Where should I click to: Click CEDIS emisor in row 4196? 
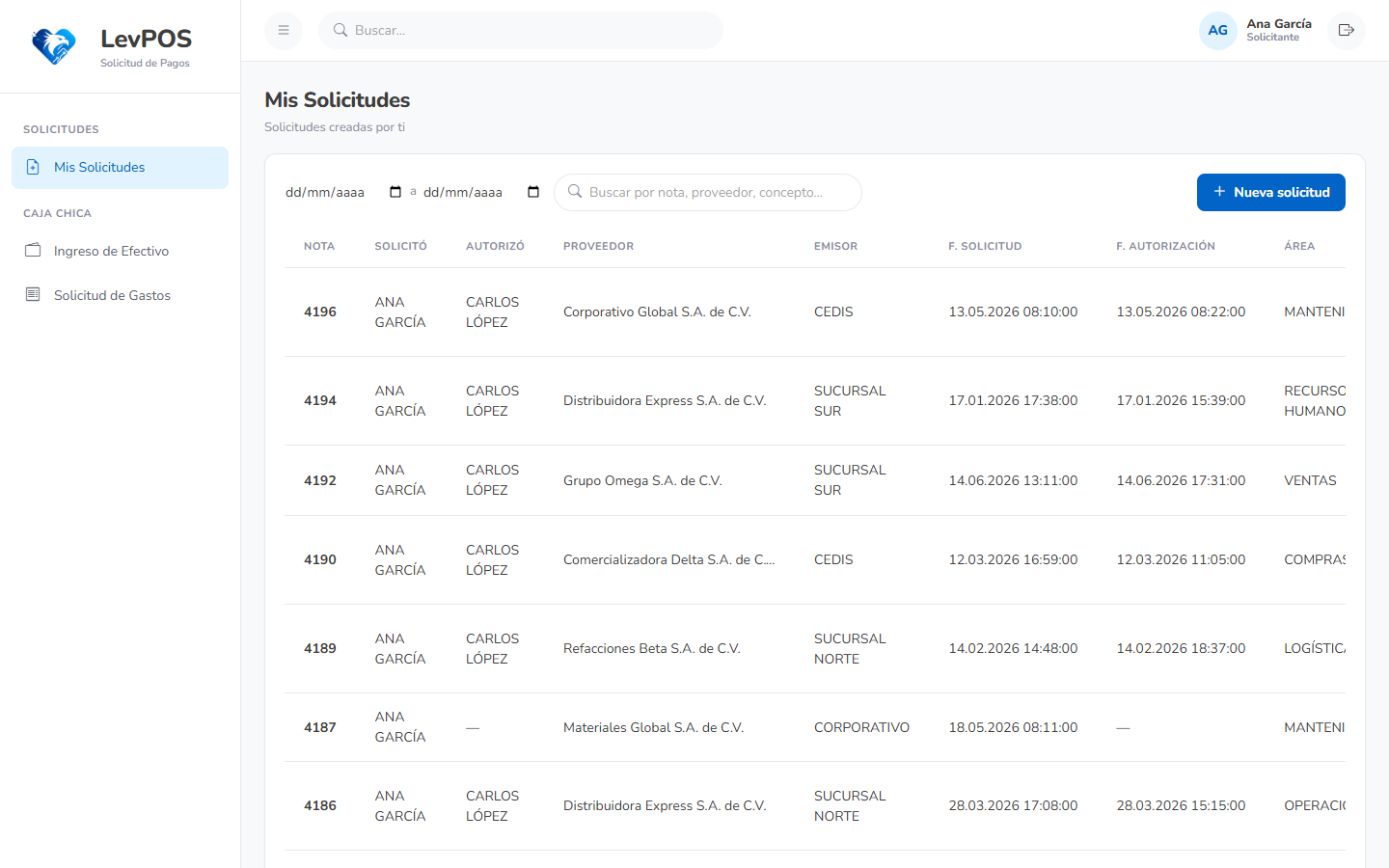pyautogui.click(x=833, y=312)
